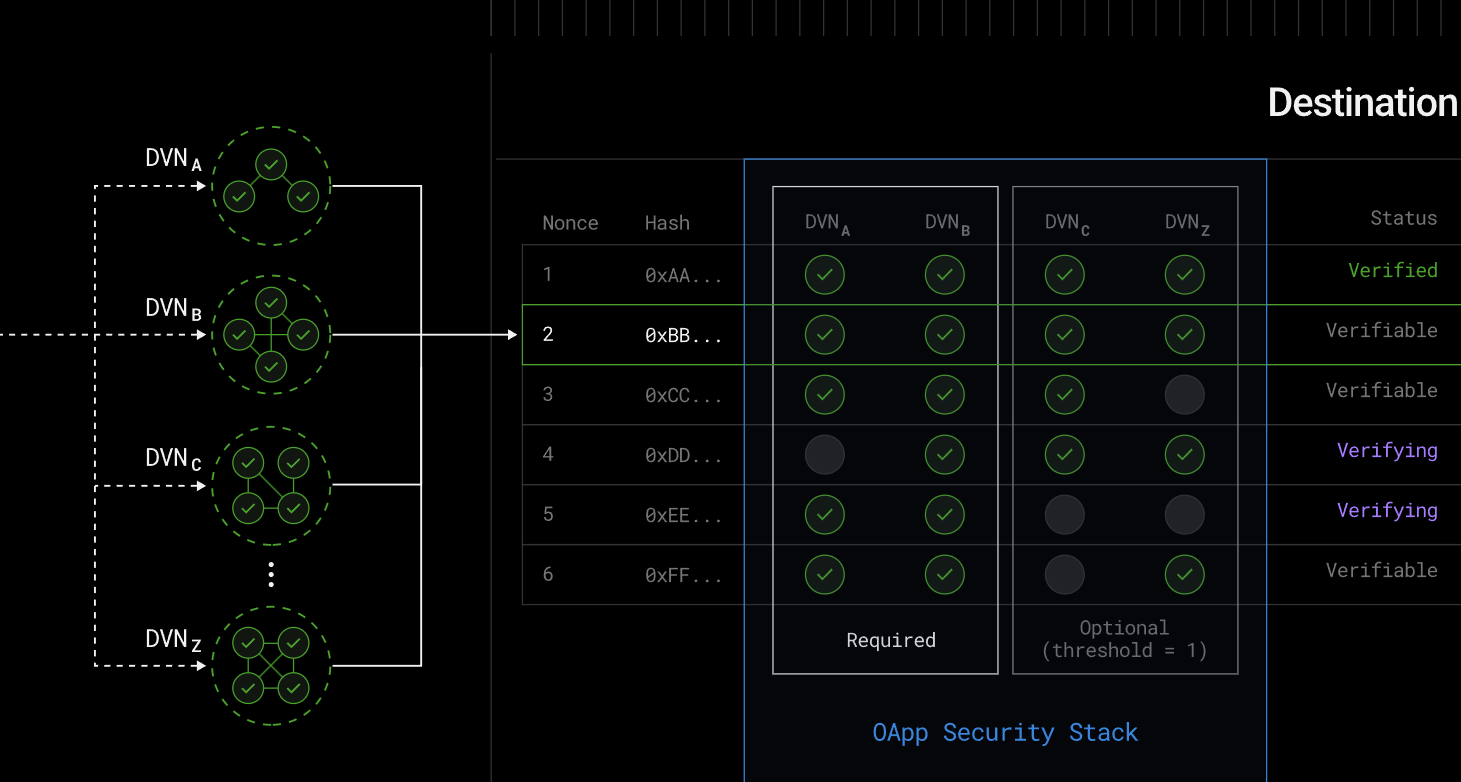Screen dimensions: 1461x782
Task: Click the empty DVN Z circle in 0xCC row
Action: [1185, 395]
